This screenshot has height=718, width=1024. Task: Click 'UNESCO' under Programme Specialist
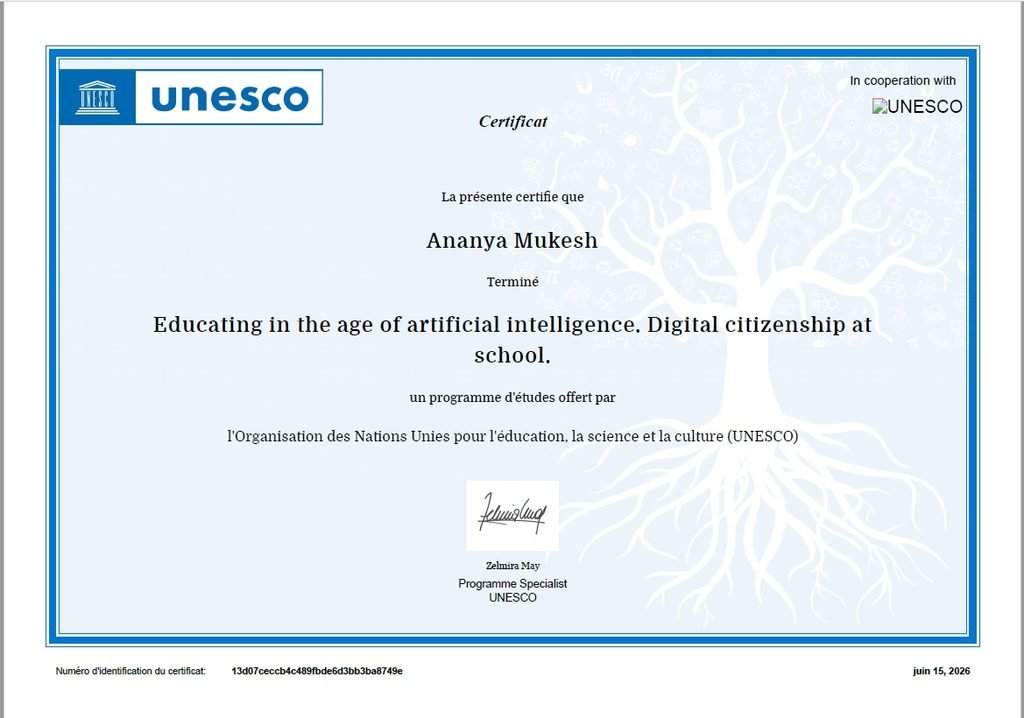pyautogui.click(x=513, y=597)
